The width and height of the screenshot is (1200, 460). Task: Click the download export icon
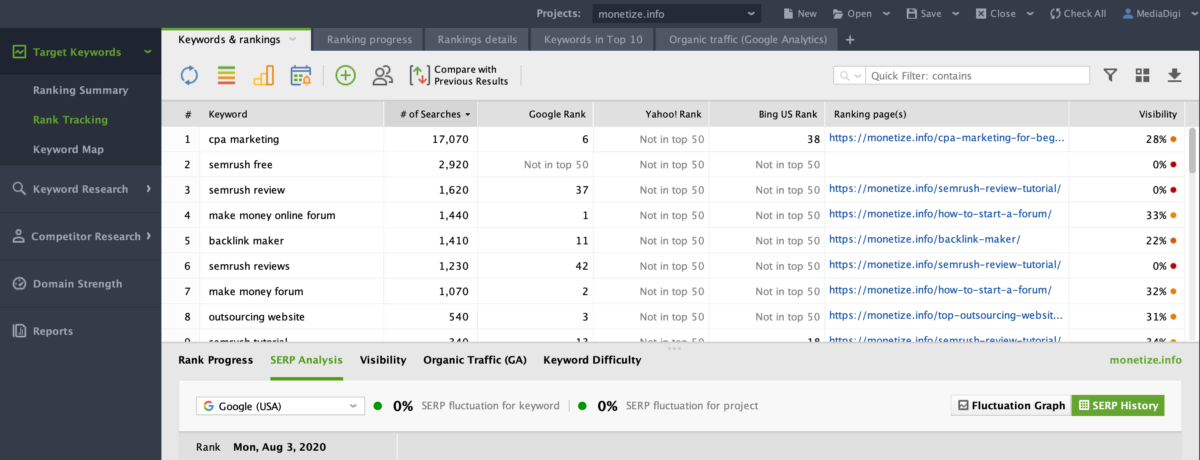(x=1174, y=75)
